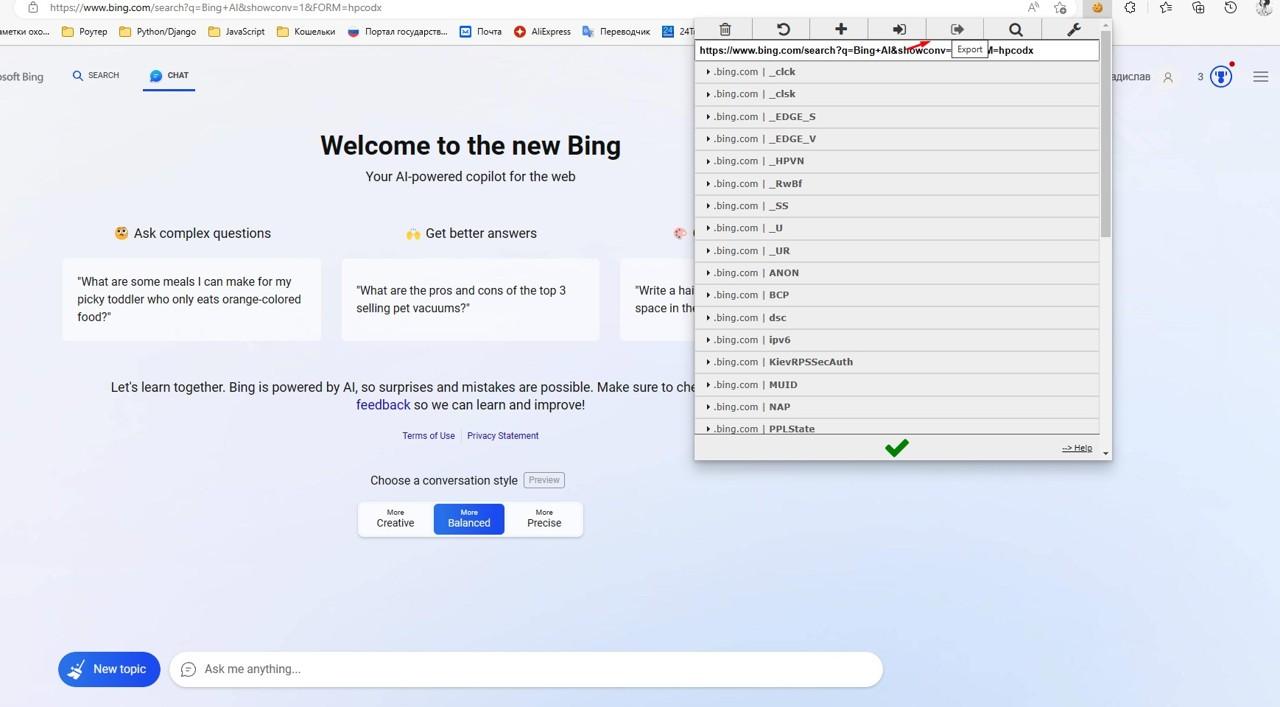Start a New topic in chat
This screenshot has height=707, width=1280.
[109, 670]
